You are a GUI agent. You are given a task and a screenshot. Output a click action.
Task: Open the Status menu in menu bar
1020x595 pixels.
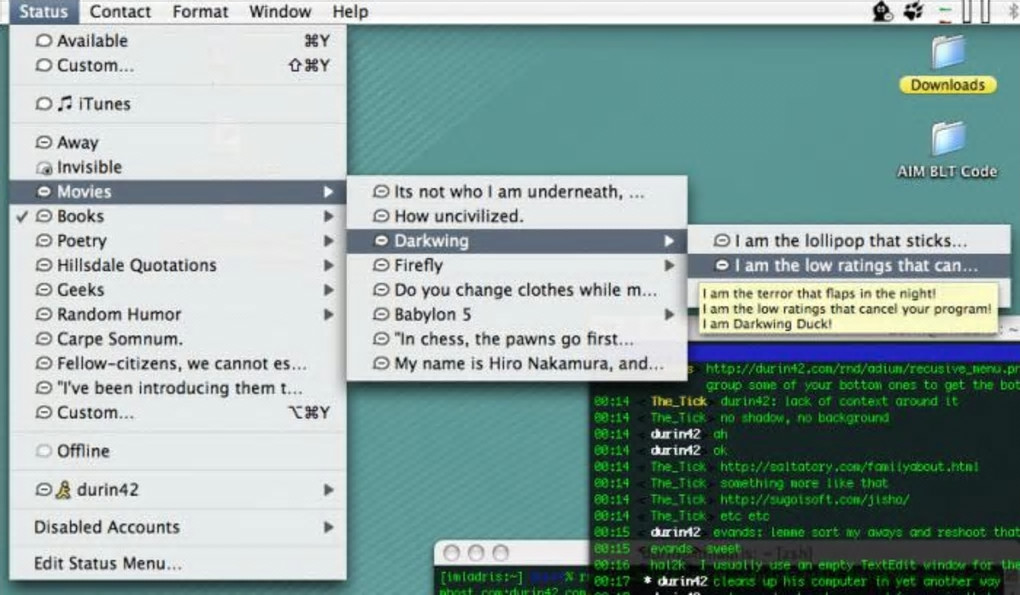click(44, 12)
